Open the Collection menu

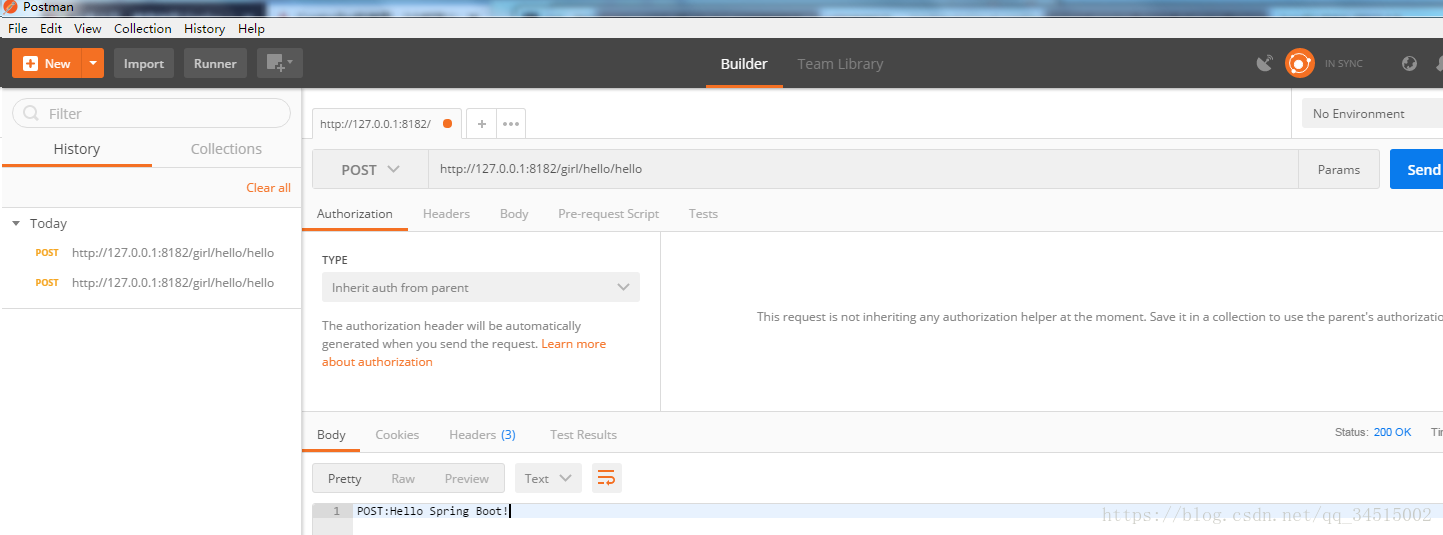click(x=143, y=28)
